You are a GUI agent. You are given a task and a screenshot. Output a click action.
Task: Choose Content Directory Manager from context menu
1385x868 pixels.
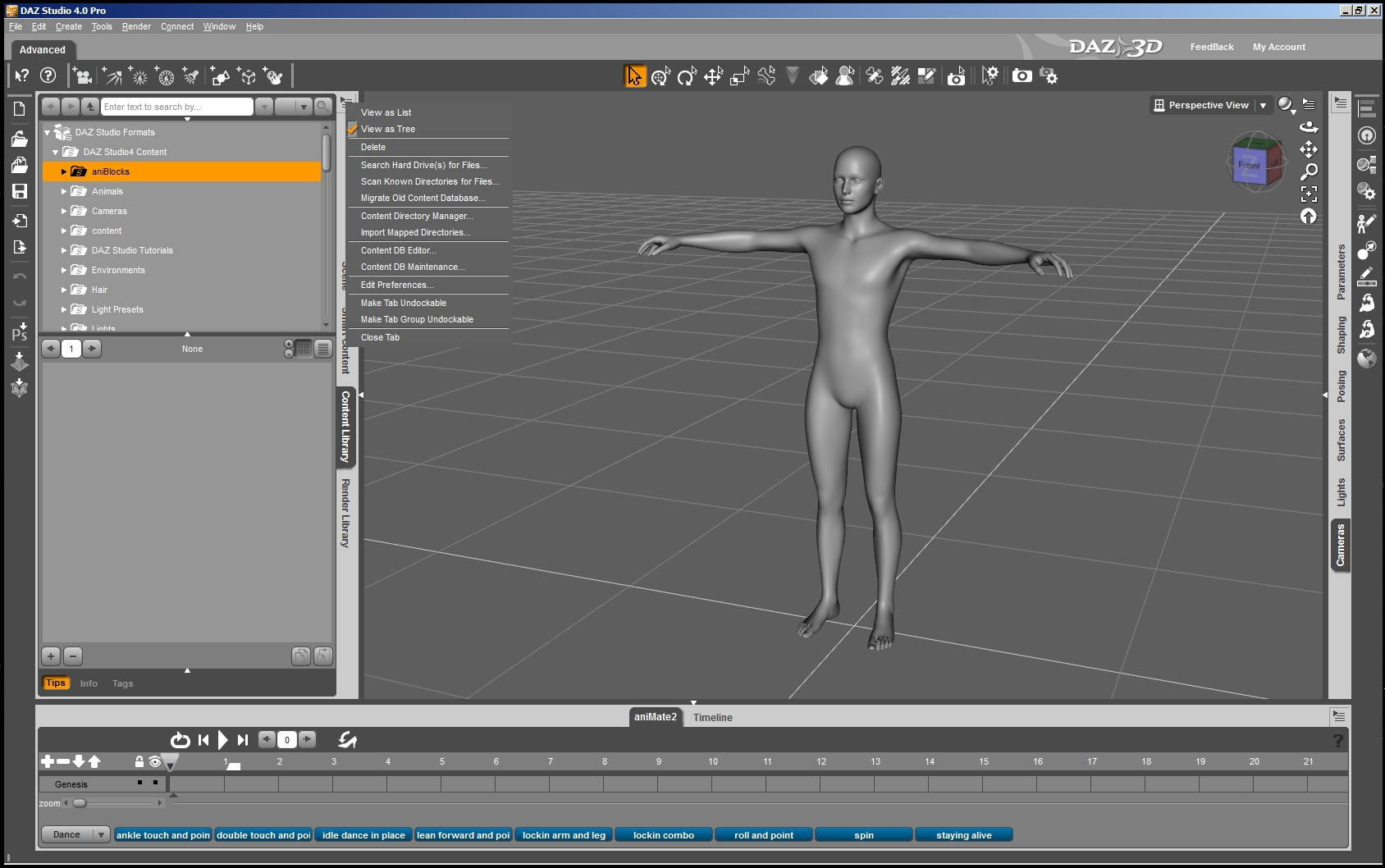point(416,216)
